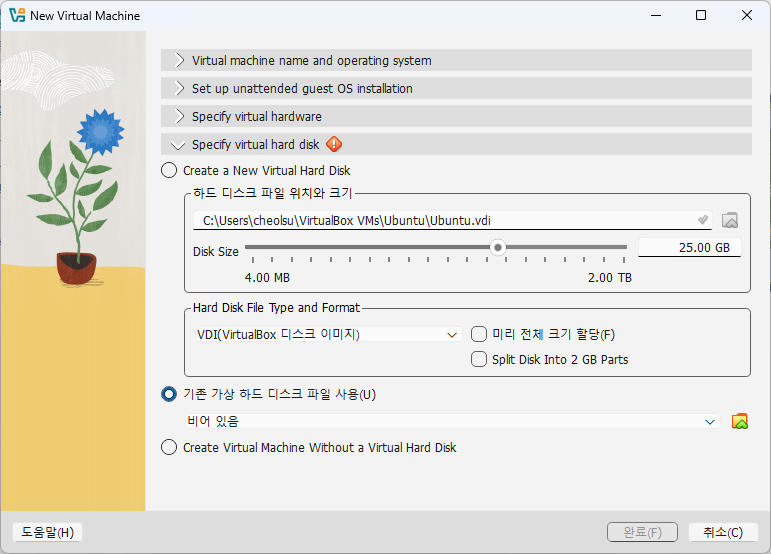
Task: Collapse the Specify virtual hard disk section
Action: pos(255,144)
